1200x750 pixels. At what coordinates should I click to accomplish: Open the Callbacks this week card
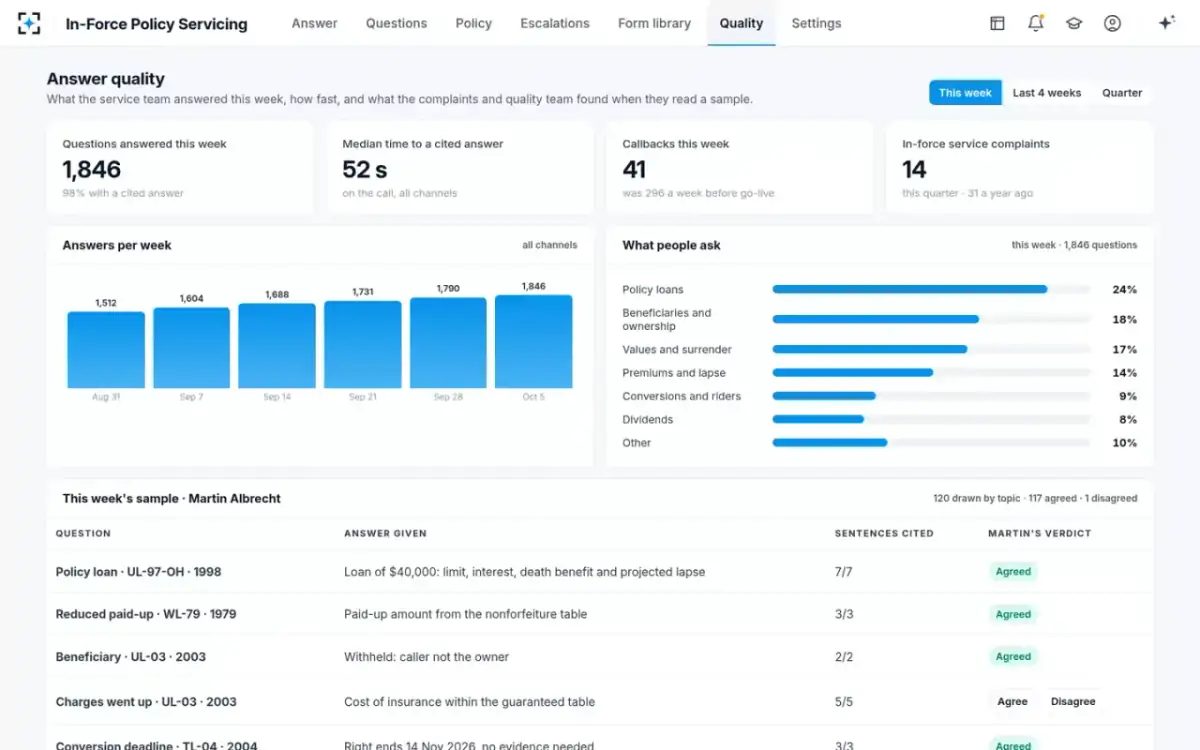[x=740, y=168]
